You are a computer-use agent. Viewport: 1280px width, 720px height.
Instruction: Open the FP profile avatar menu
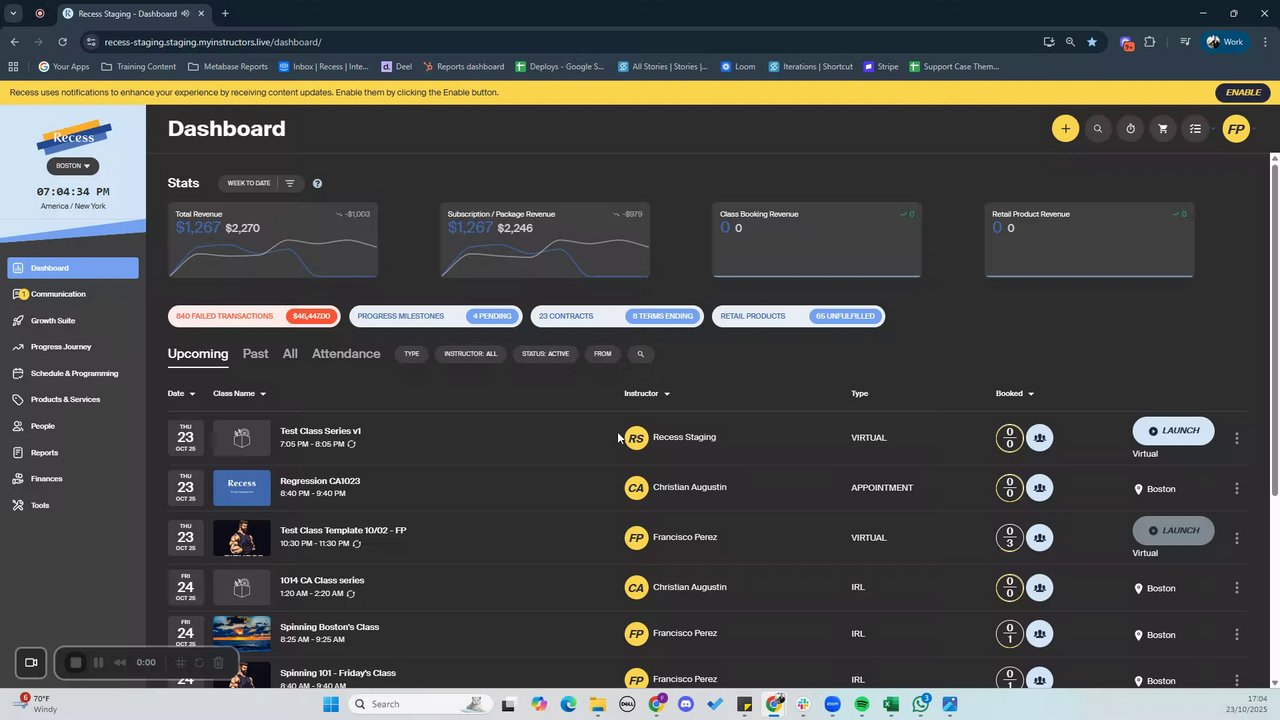click(1236, 129)
